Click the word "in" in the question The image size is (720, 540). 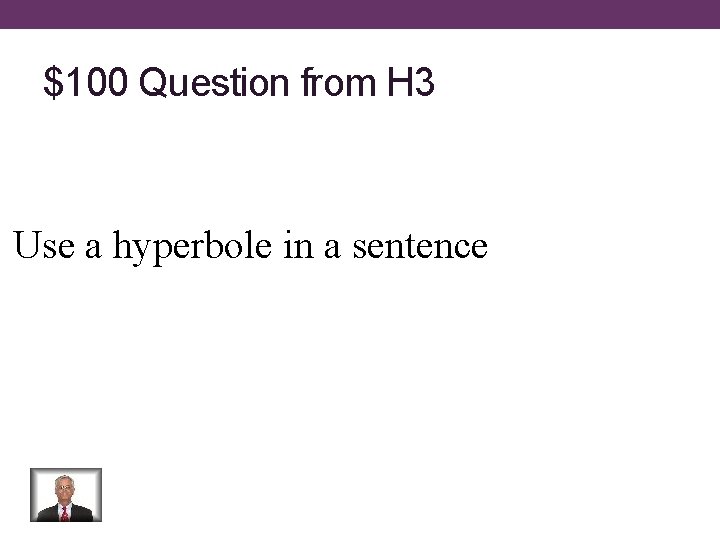click(297, 245)
